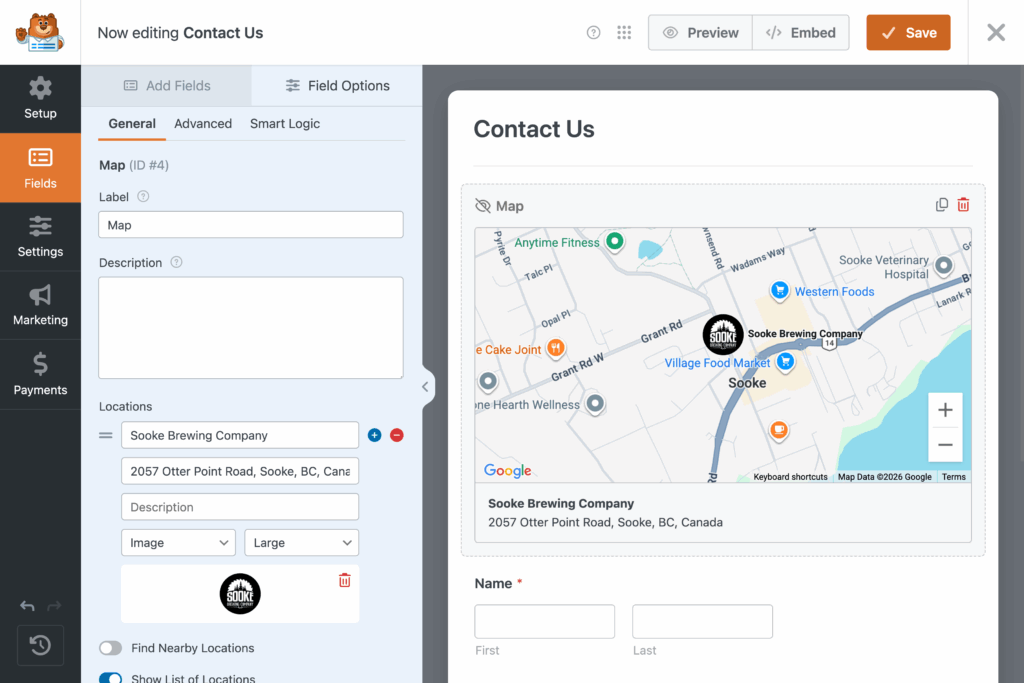
Task: Open the form revisions history icon
Action: tap(40, 646)
